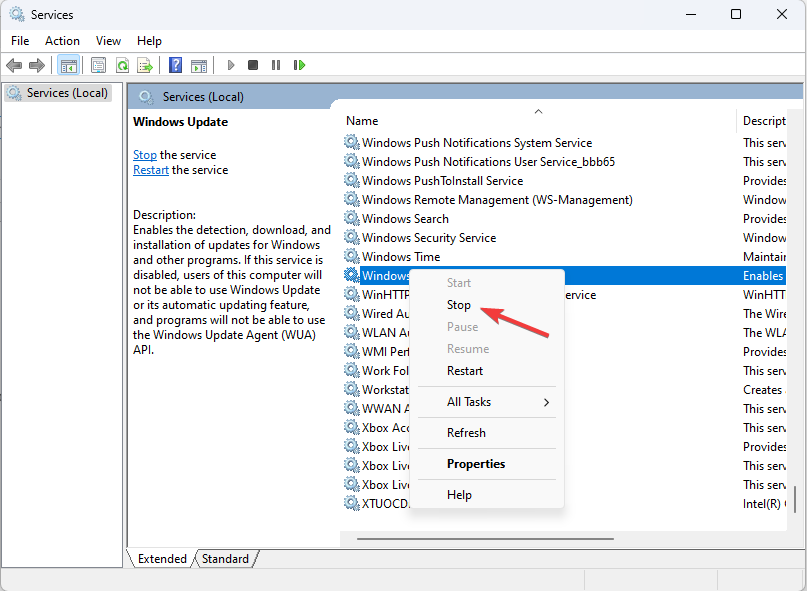Click the gear icon beside Windows Time
This screenshot has height=591, width=807.
tap(352, 256)
